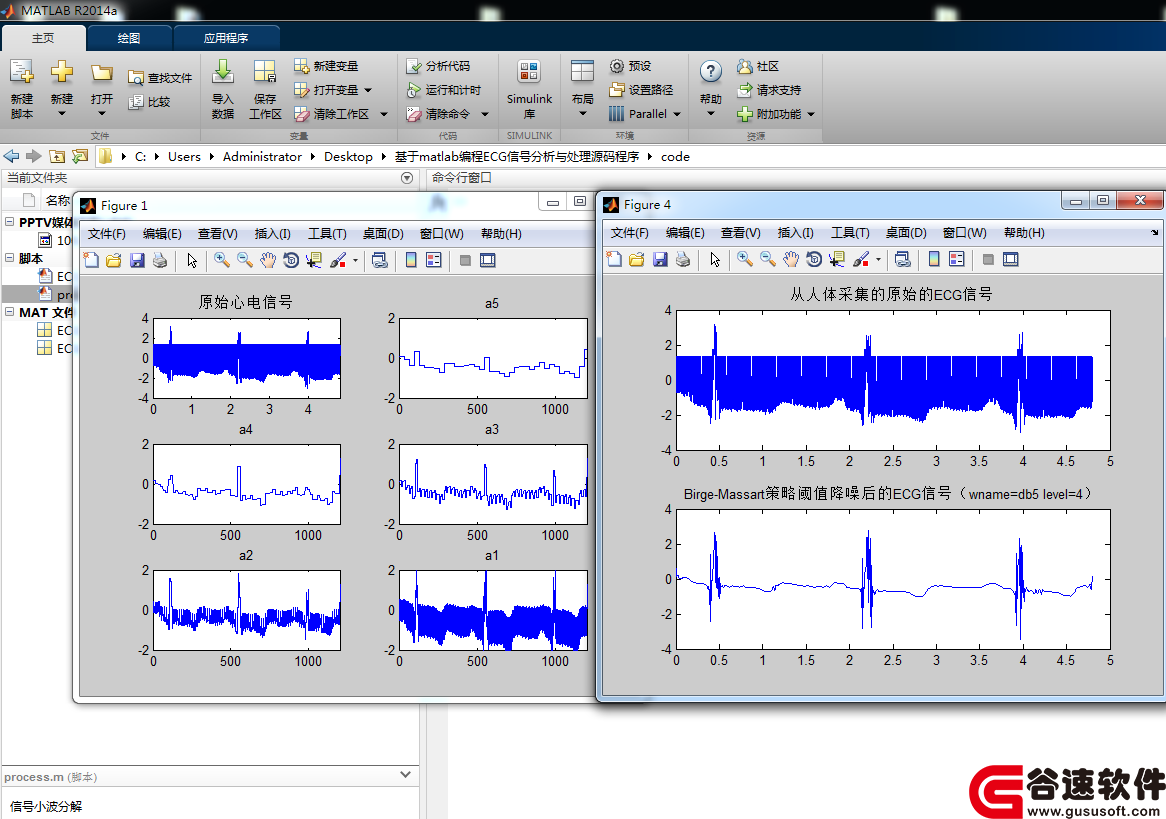Click Figure 1 print icon
The image size is (1166, 819).
[x=160, y=260]
